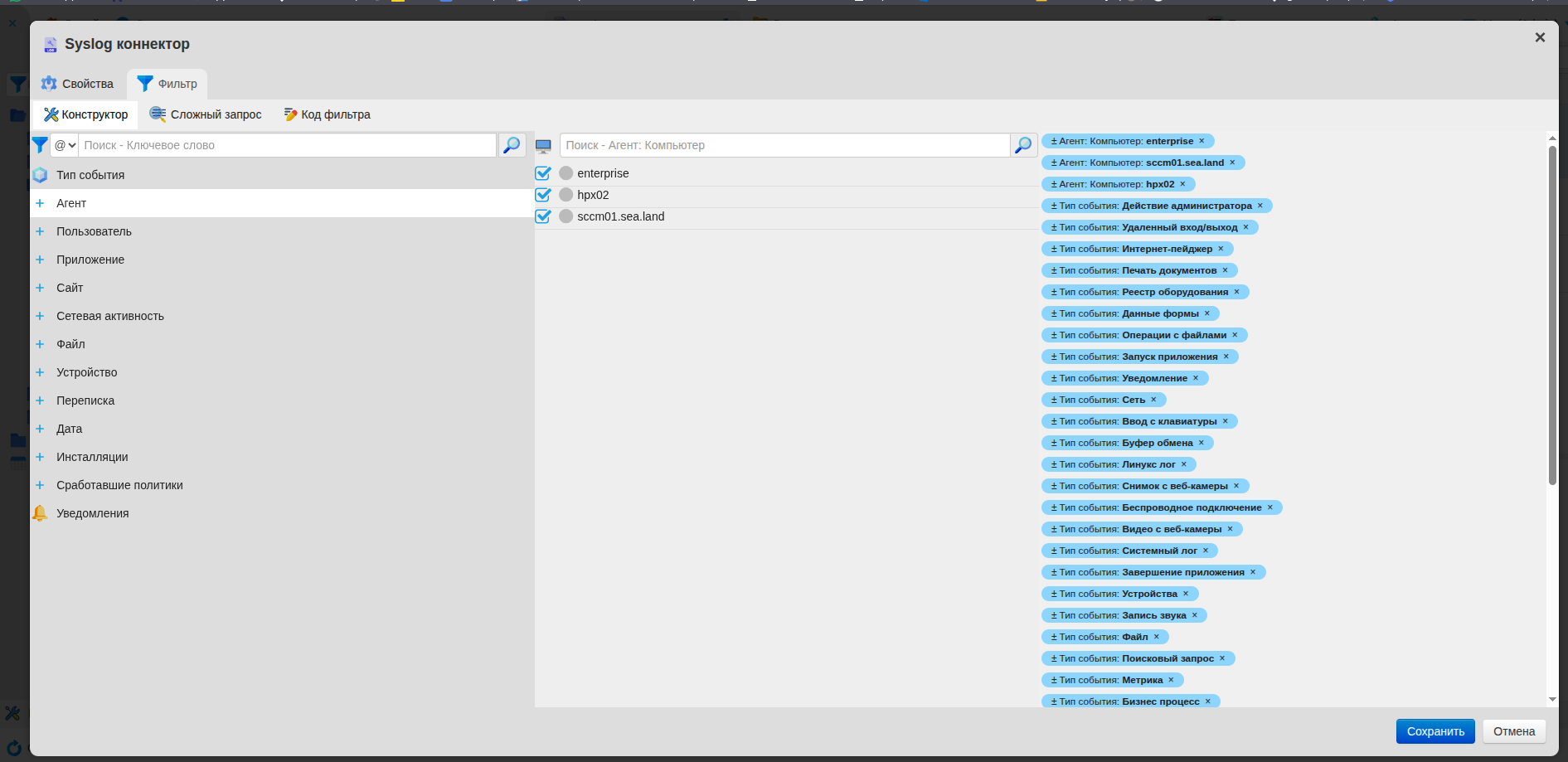Image resolution: width=1568 pixels, height=762 pixels.
Task: Expand the Устройство category
Action: point(40,372)
